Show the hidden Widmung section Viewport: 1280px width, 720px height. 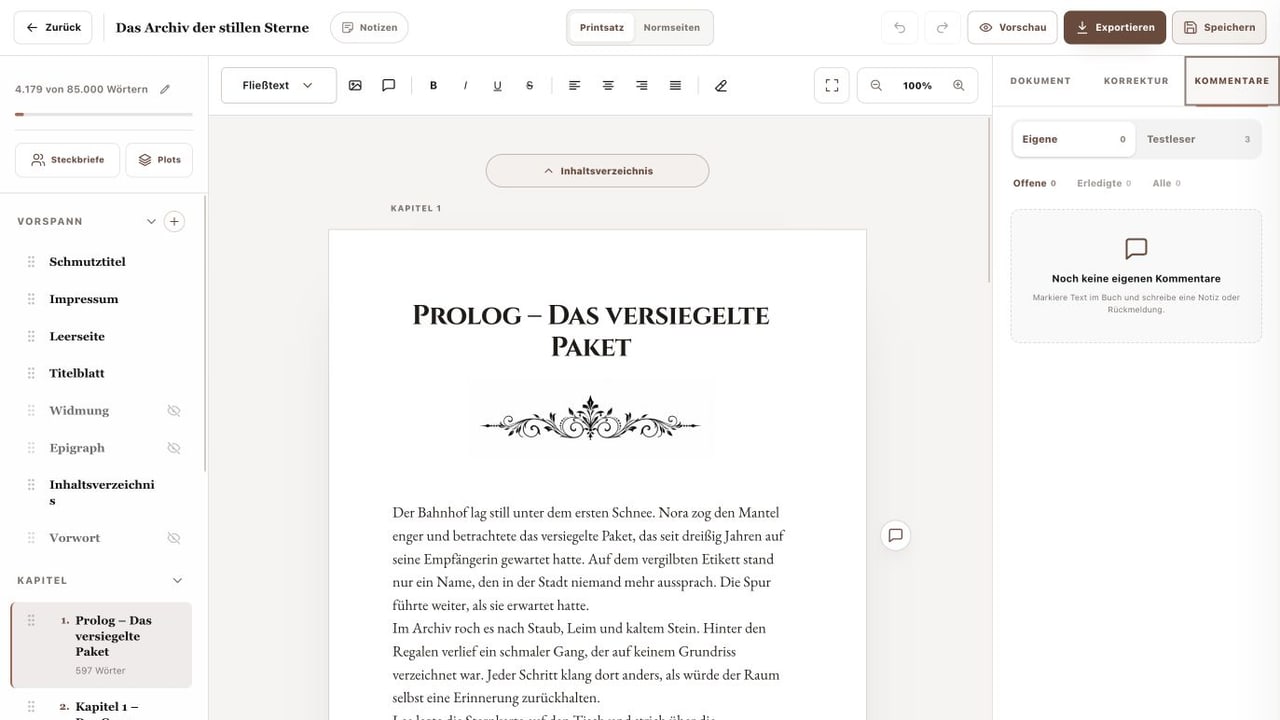(173, 411)
